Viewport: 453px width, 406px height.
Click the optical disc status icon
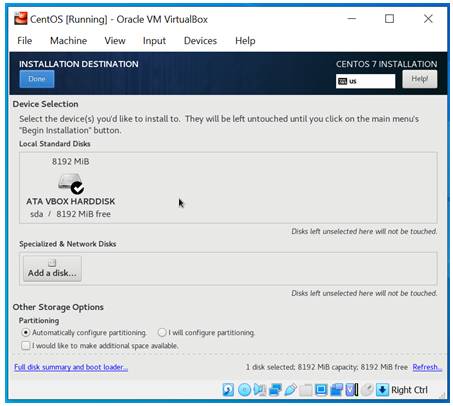(244, 390)
